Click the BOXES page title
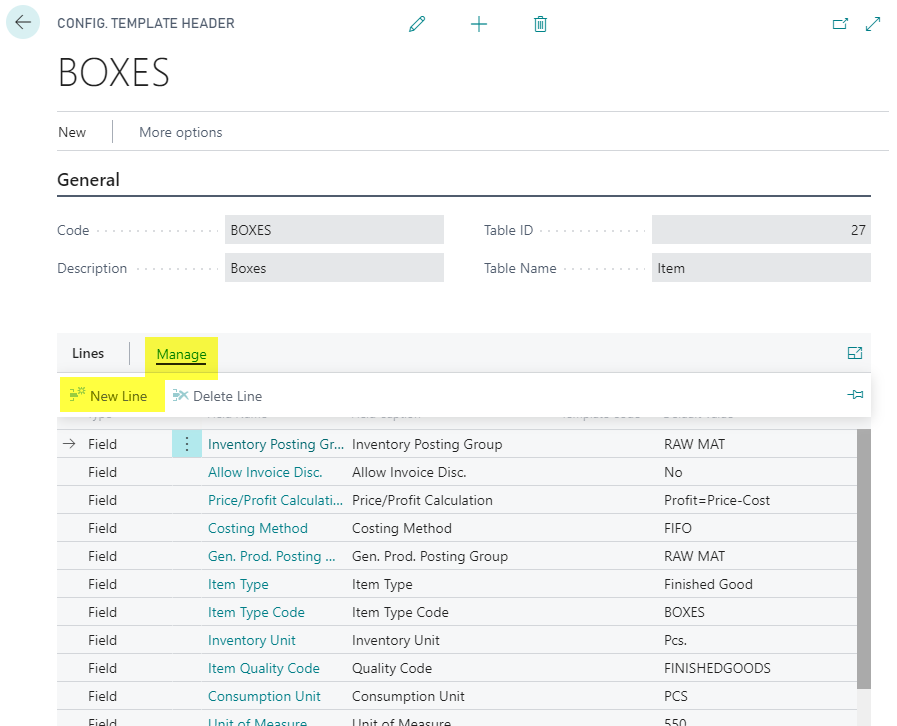The width and height of the screenshot is (897, 726). coord(114,73)
